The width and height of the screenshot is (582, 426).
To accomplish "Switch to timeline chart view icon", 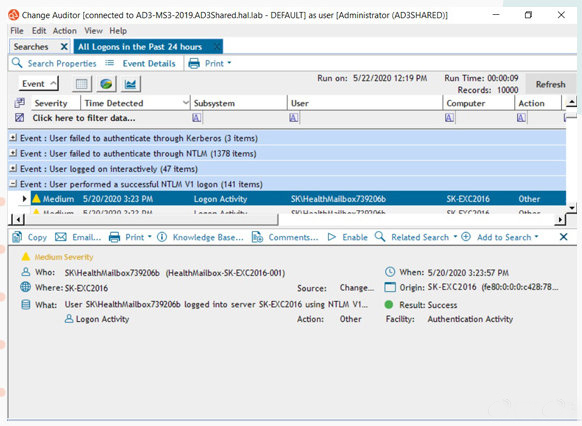I will coord(130,84).
